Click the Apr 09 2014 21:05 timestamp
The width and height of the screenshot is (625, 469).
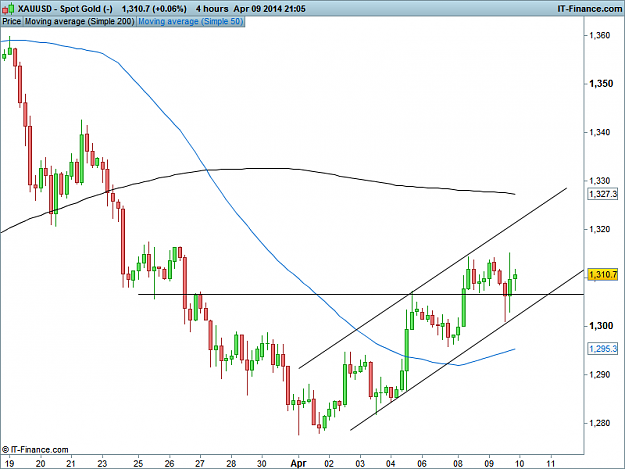coord(269,8)
